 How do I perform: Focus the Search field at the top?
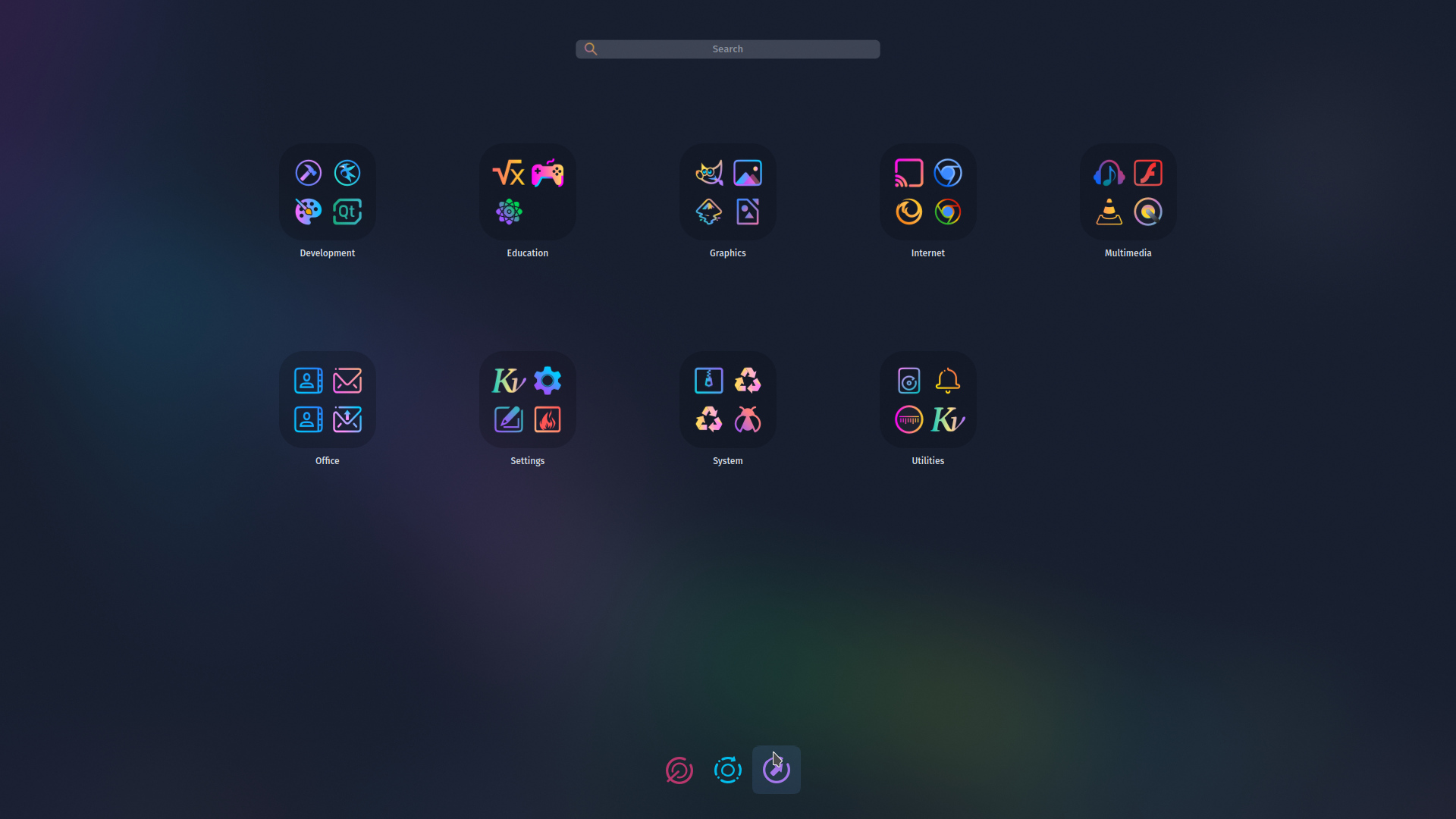click(x=727, y=49)
